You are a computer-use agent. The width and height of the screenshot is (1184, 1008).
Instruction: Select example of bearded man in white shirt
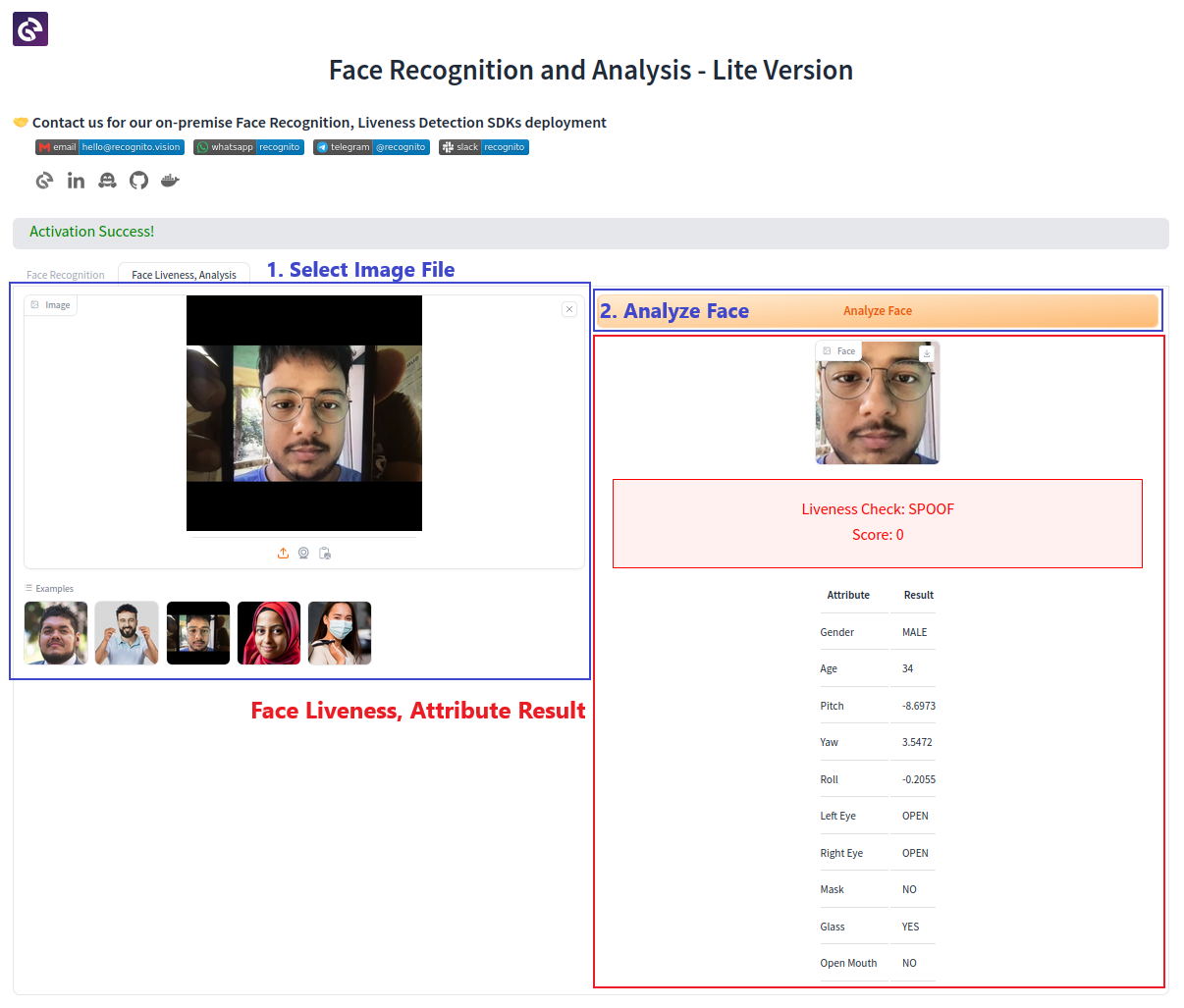[x=127, y=633]
